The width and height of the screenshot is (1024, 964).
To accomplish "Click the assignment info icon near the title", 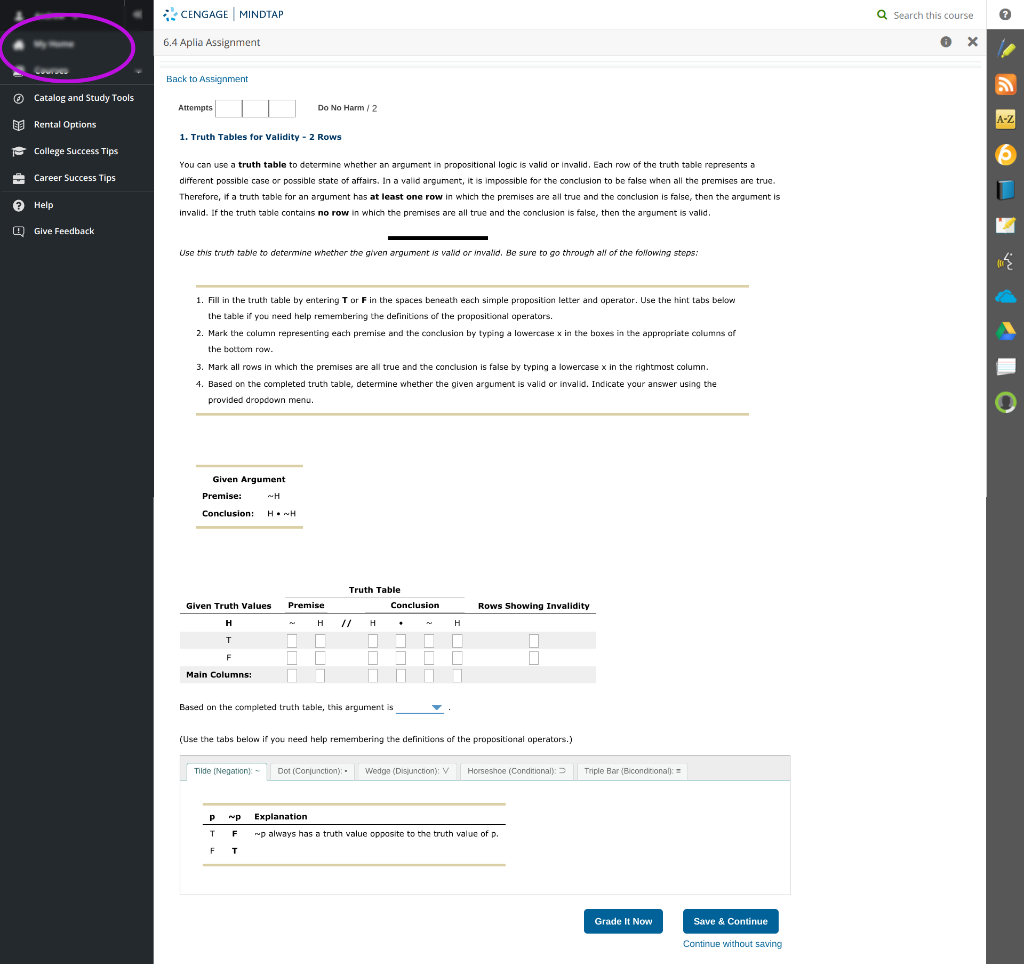I will (x=945, y=42).
